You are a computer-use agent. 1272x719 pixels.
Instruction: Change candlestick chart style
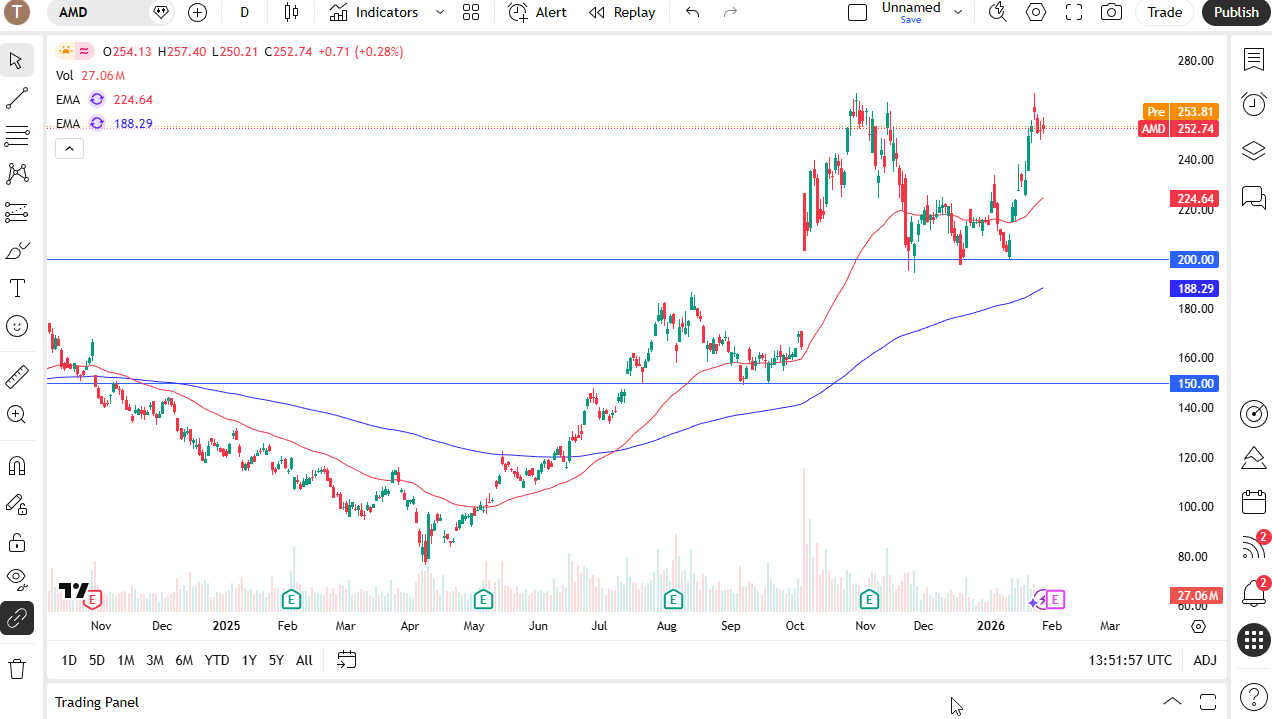291,12
